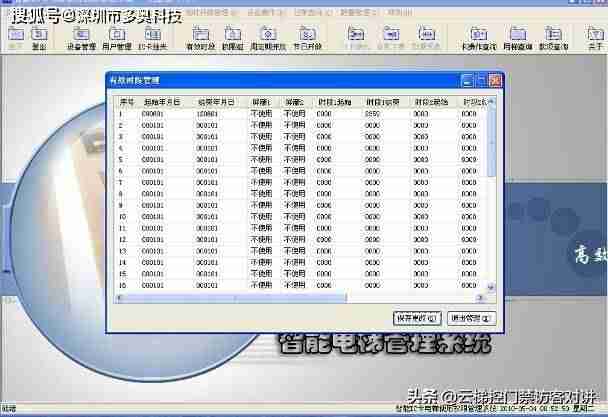This screenshot has width=608, height=417.
Task: Open the 周定期排班 toolbar icon
Action: [268, 38]
